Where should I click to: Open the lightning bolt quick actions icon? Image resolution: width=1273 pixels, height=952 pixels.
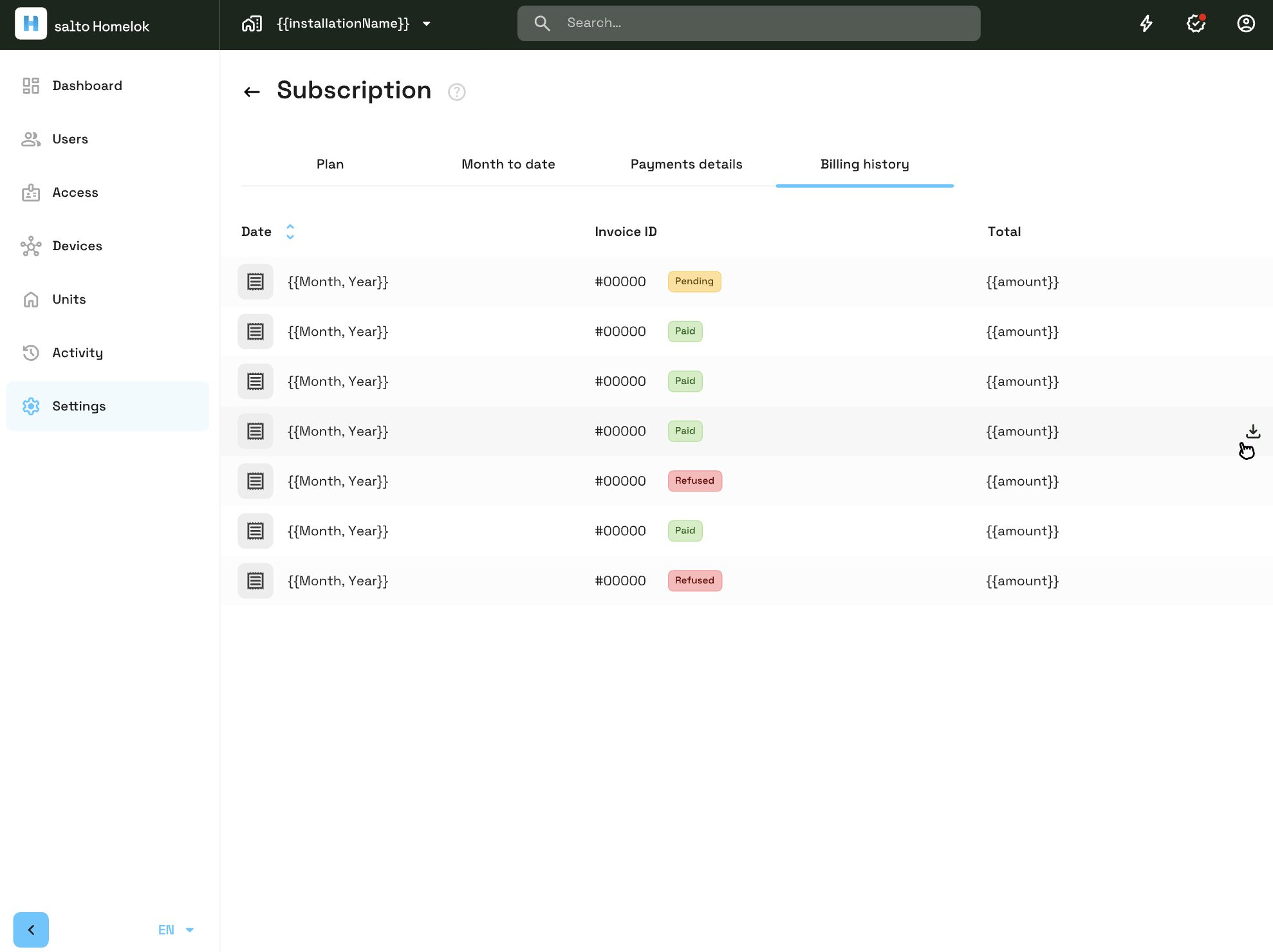tap(1146, 24)
